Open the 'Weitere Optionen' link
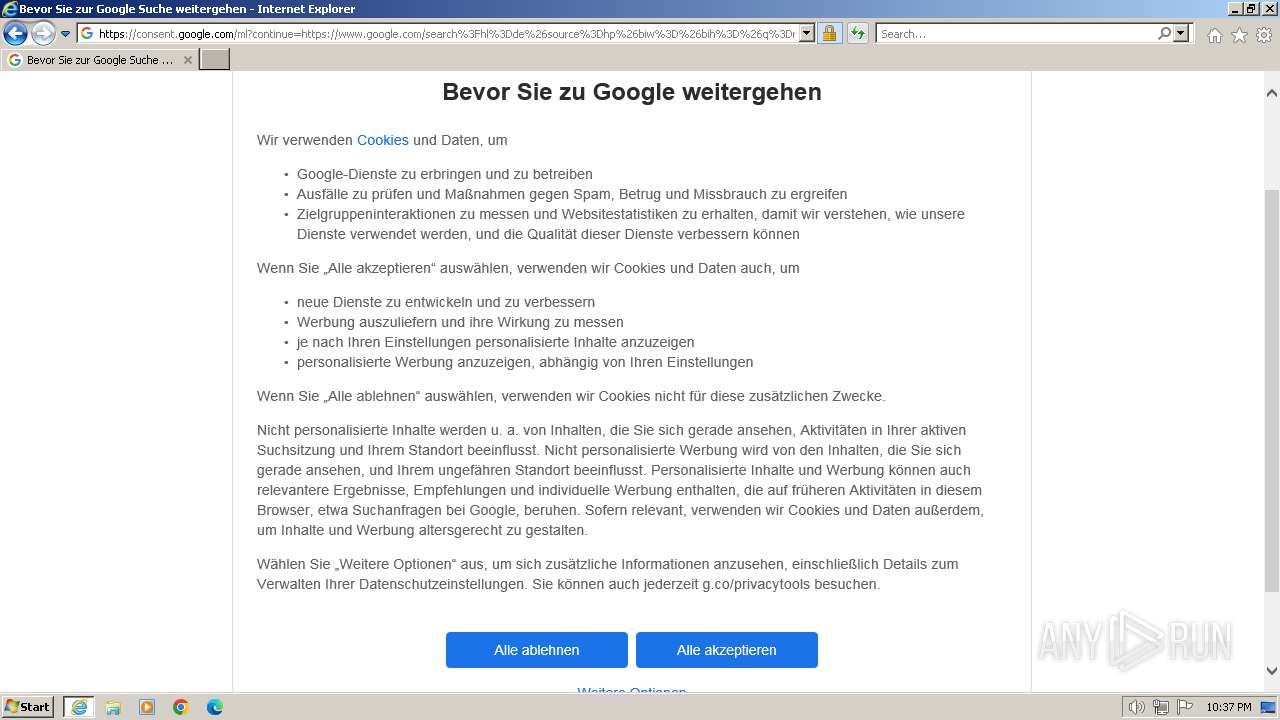Screen dimensions: 1280x720 pos(631,690)
